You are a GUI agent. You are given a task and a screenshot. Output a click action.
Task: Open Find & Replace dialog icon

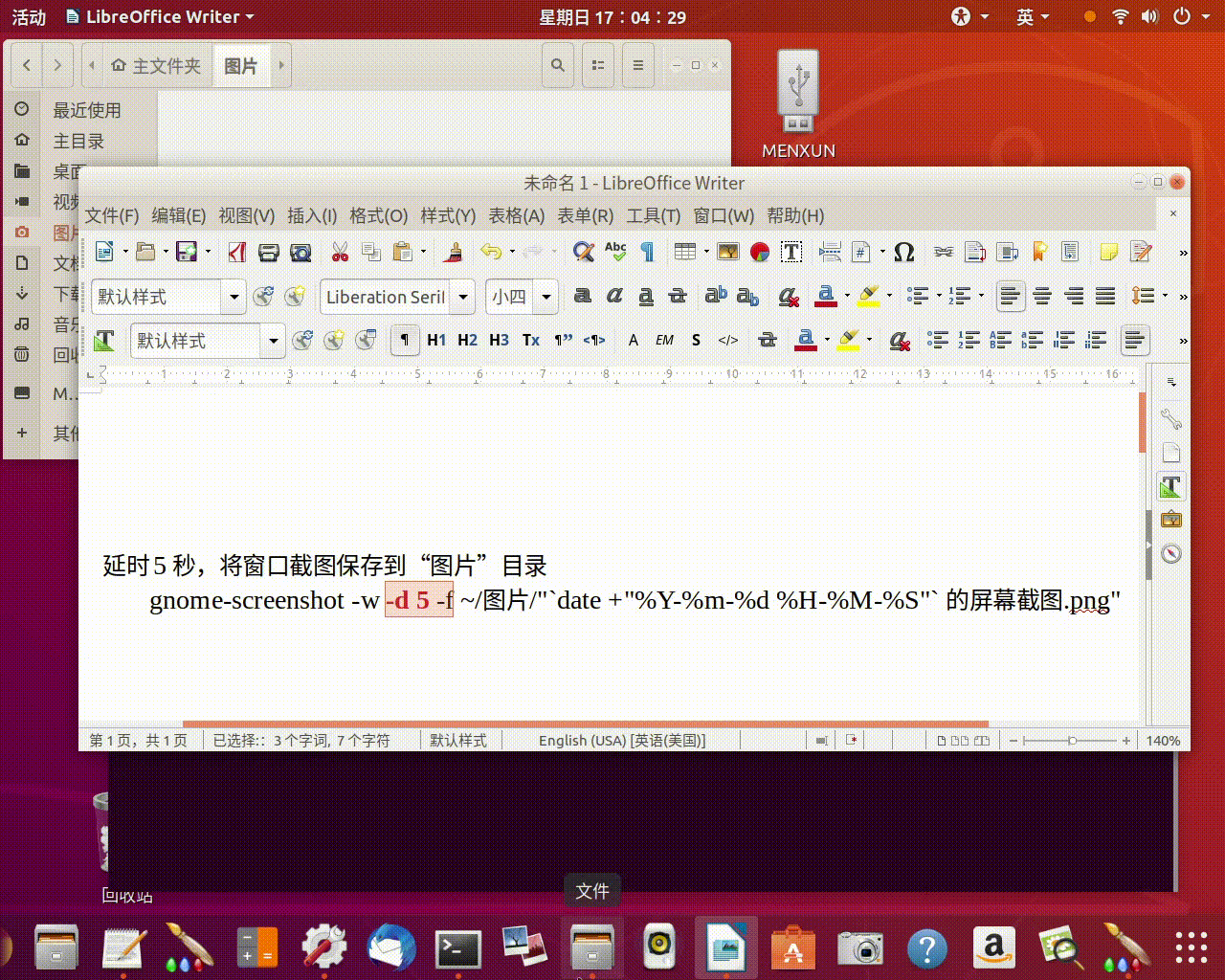tap(583, 252)
